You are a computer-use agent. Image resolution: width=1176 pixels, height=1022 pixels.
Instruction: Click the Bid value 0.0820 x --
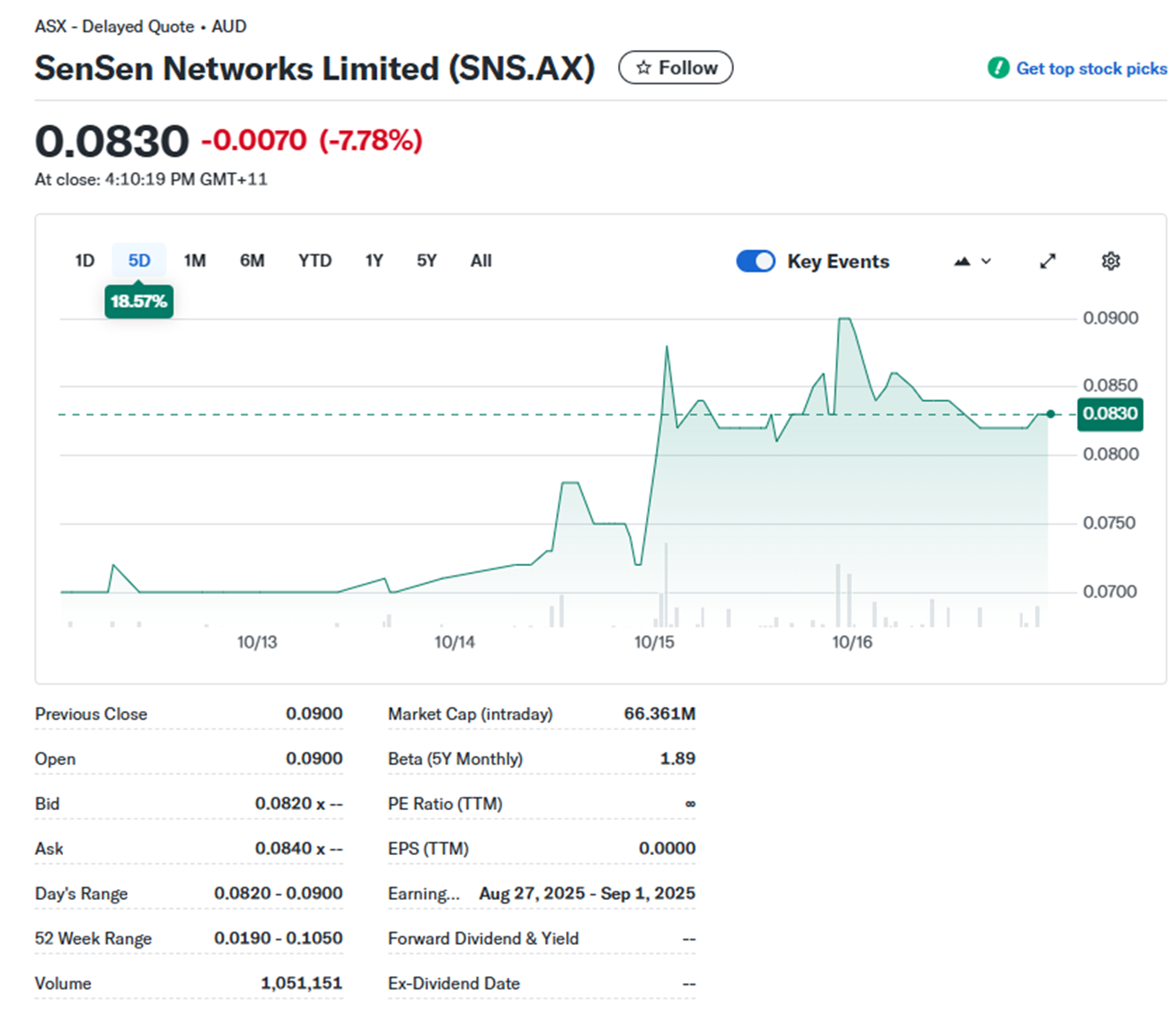(299, 804)
